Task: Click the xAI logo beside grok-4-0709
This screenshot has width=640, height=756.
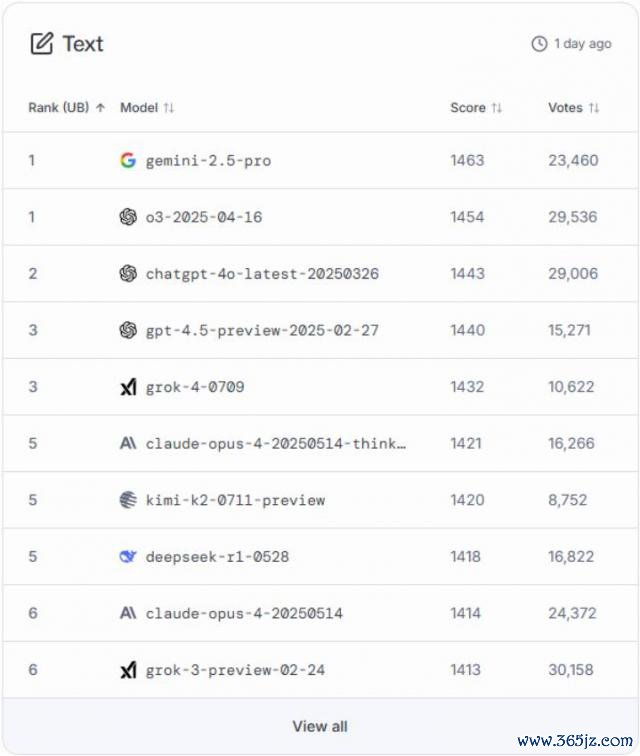Action: 128,387
